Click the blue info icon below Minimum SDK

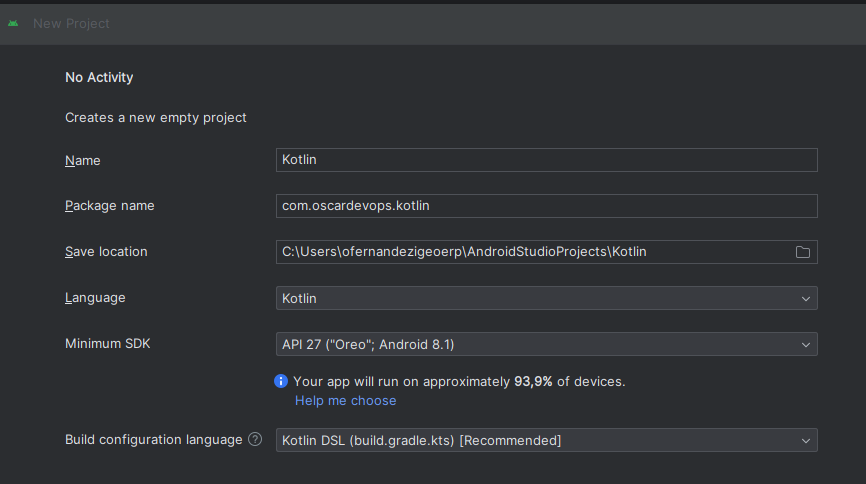281,381
